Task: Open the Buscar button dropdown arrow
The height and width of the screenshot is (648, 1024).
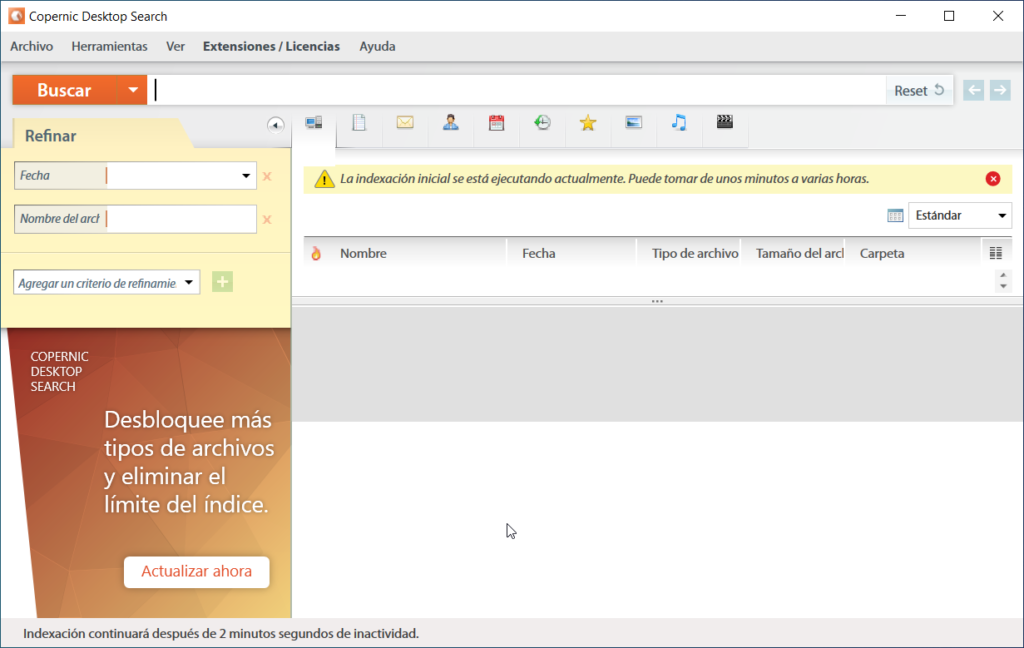Action: [x=133, y=90]
